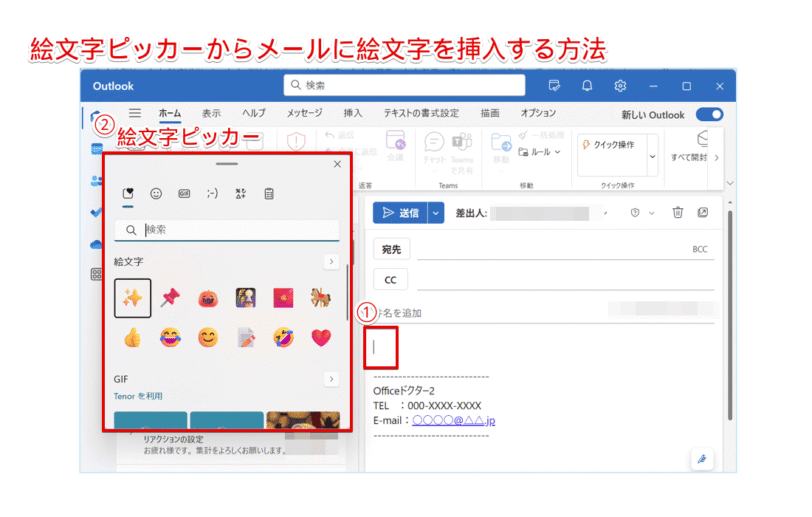The height and width of the screenshot is (517, 812).
Task: Show the BCC field
Action: pos(700,250)
